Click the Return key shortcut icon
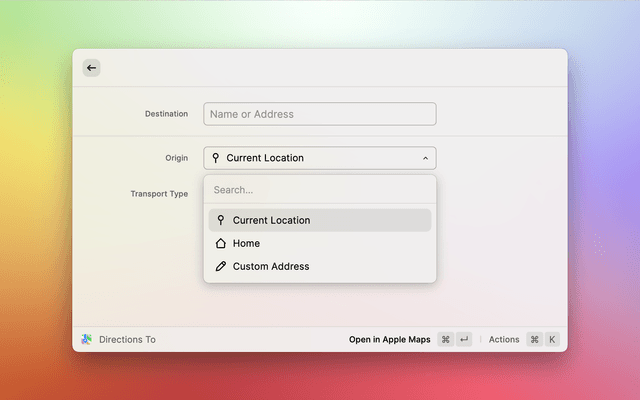This screenshot has height=400, width=640. [x=464, y=340]
